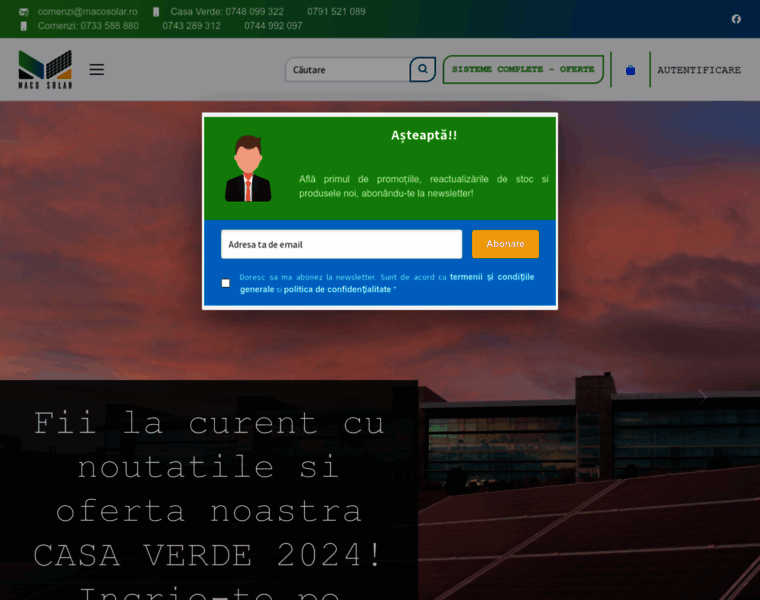Click the CASA VERDE 2024 banner text
The width and height of the screenshot is (760, 600).
coord(208,555)
